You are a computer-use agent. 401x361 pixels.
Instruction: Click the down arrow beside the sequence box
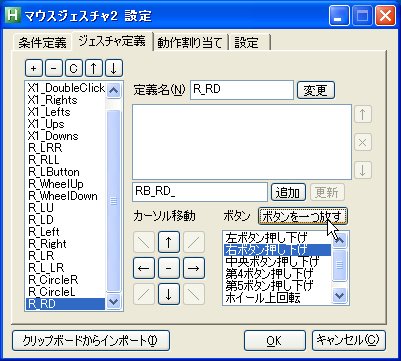click(363, 170)
